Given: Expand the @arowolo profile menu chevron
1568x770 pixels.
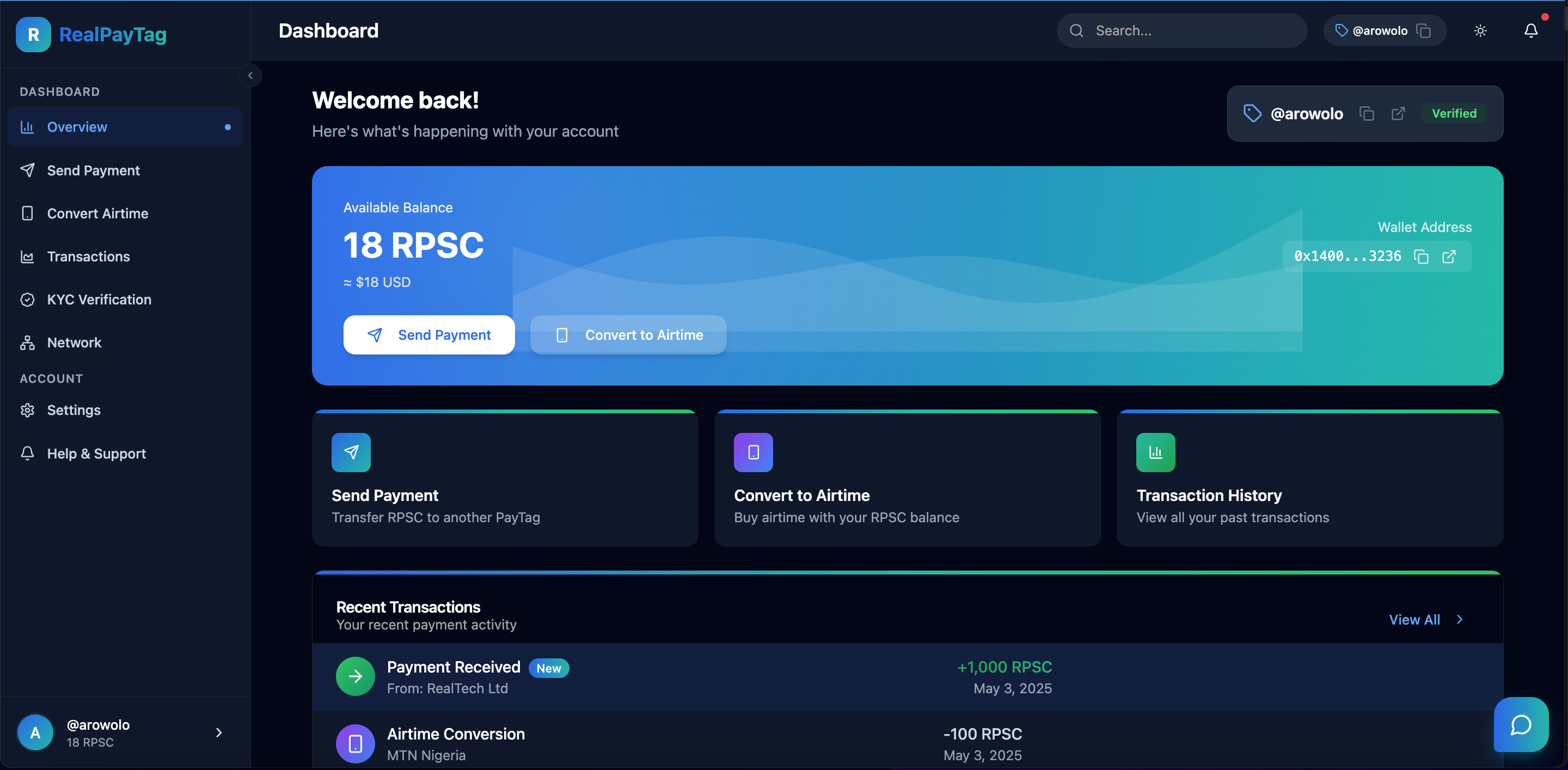Looking at the screenshot, I should [x=218, y=732].
